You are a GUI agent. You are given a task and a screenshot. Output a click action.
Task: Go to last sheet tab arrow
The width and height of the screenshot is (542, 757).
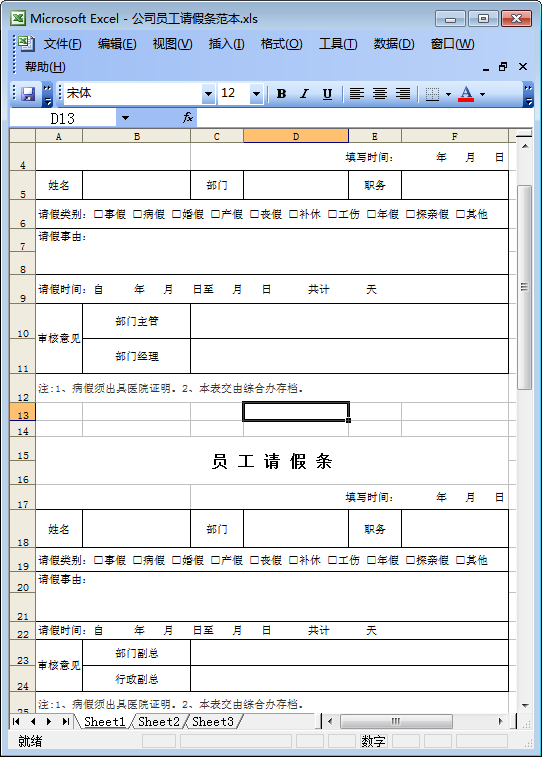(65, 721)
